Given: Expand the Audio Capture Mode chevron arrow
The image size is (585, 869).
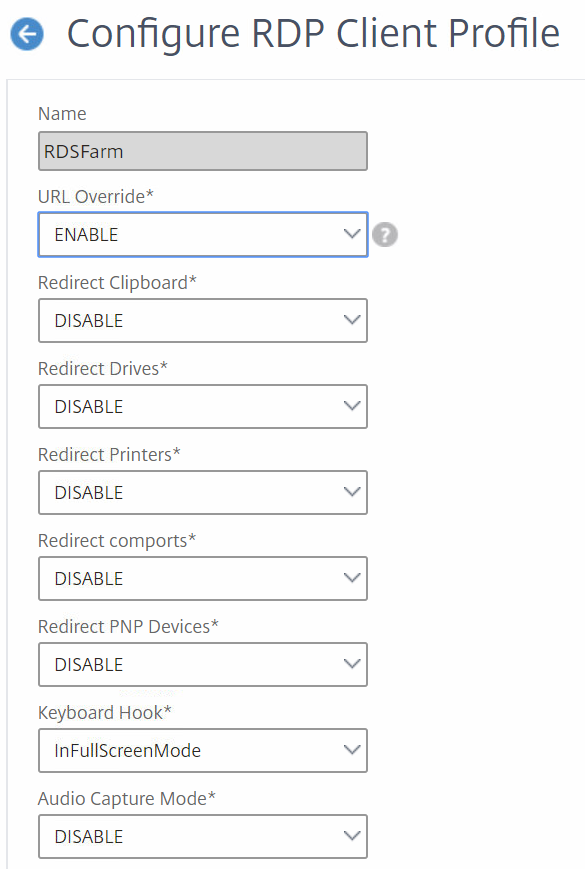Looking at the screenshot, I should point(352,835).
